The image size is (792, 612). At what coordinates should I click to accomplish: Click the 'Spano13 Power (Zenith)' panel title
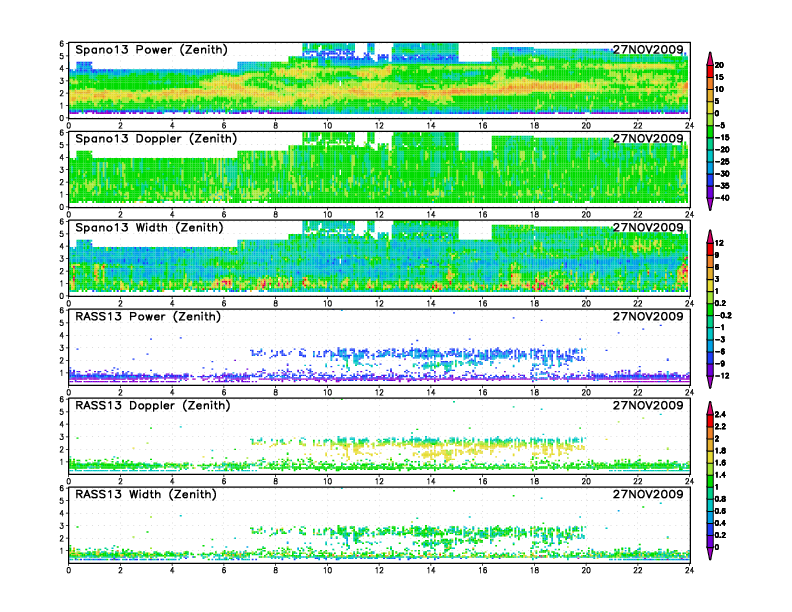point(152,50)
